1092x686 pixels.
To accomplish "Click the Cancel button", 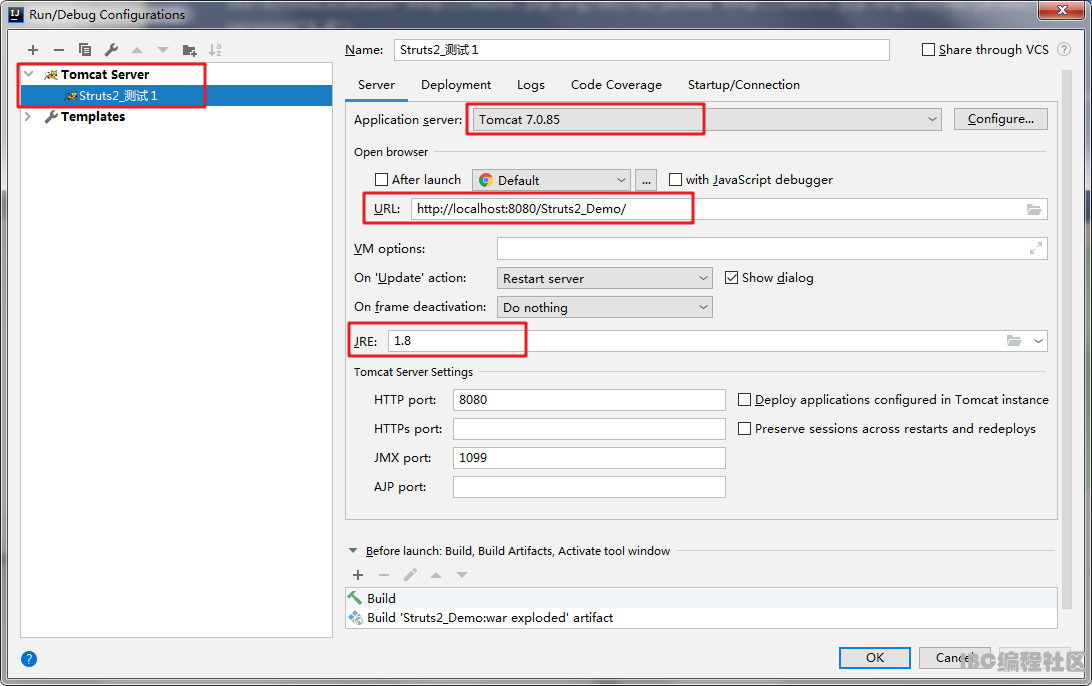I will click(954, 657).
